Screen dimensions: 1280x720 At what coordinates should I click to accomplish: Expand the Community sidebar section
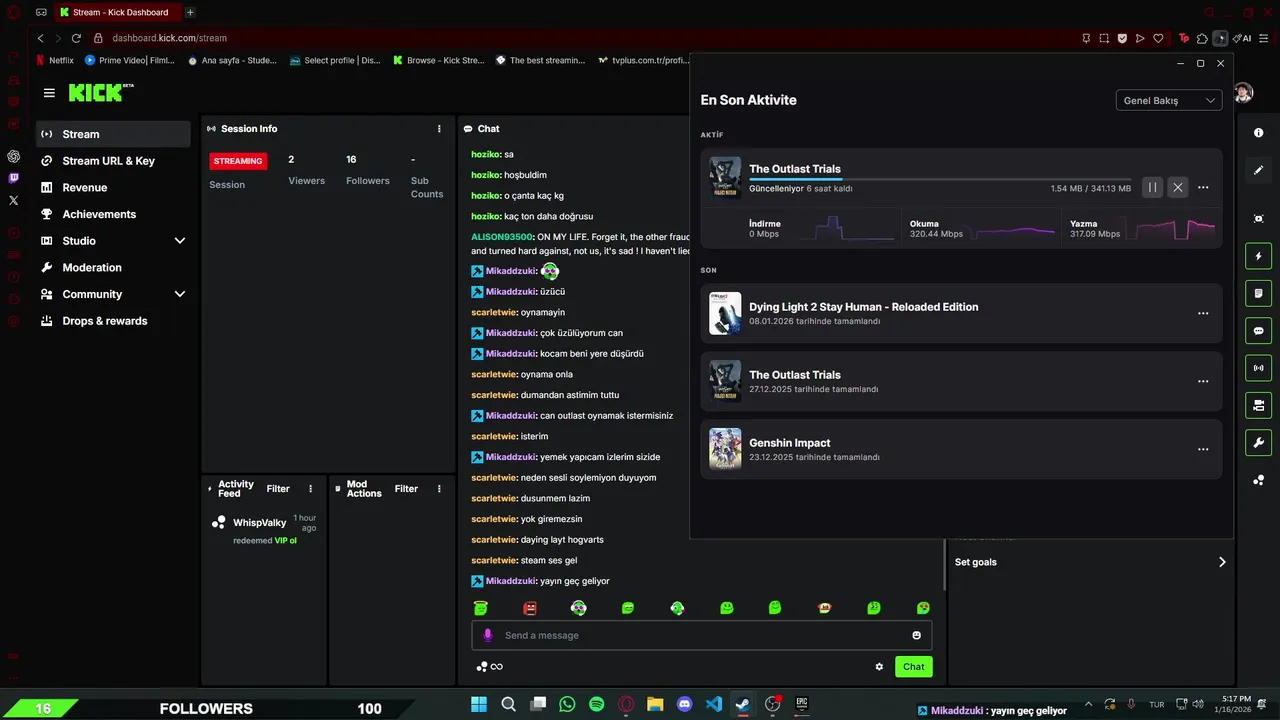(x=180, y=294)
